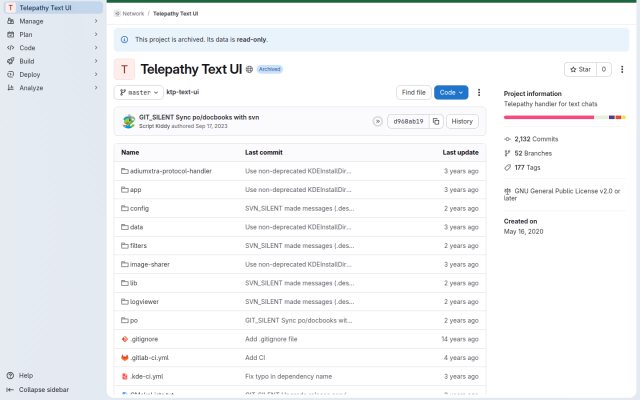This screenshot has height=400, width=640.
Task: Open the Plan sidebar section
Action: [x=53, y=35]
